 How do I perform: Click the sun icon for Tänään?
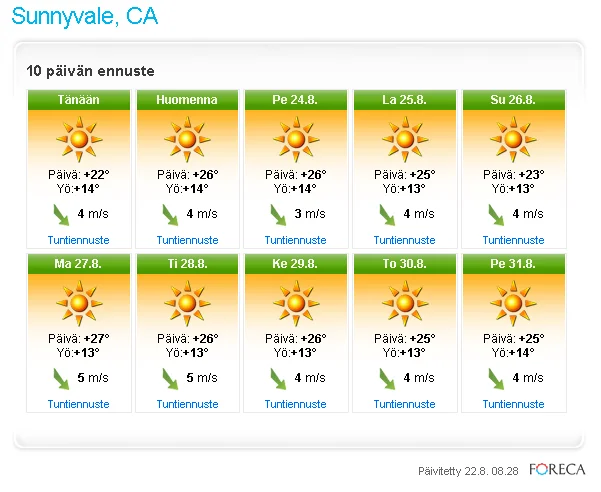(x=78, y=136)
